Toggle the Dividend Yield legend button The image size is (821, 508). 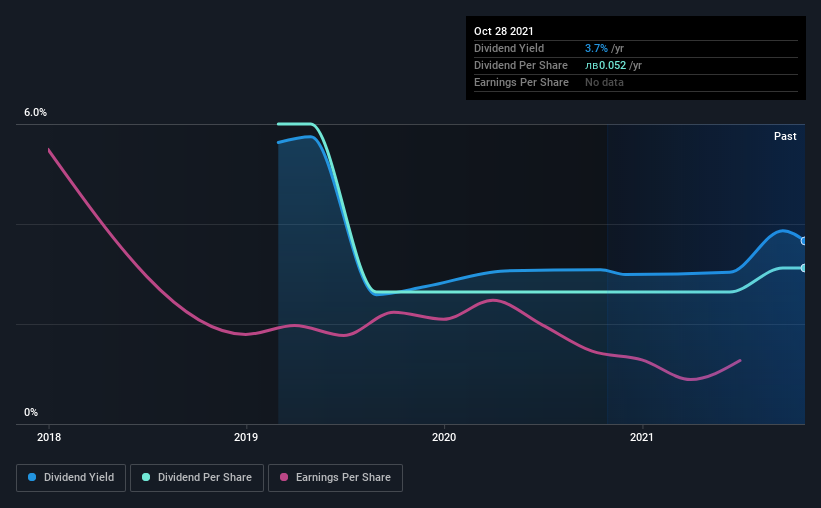[x=71, y=478]
